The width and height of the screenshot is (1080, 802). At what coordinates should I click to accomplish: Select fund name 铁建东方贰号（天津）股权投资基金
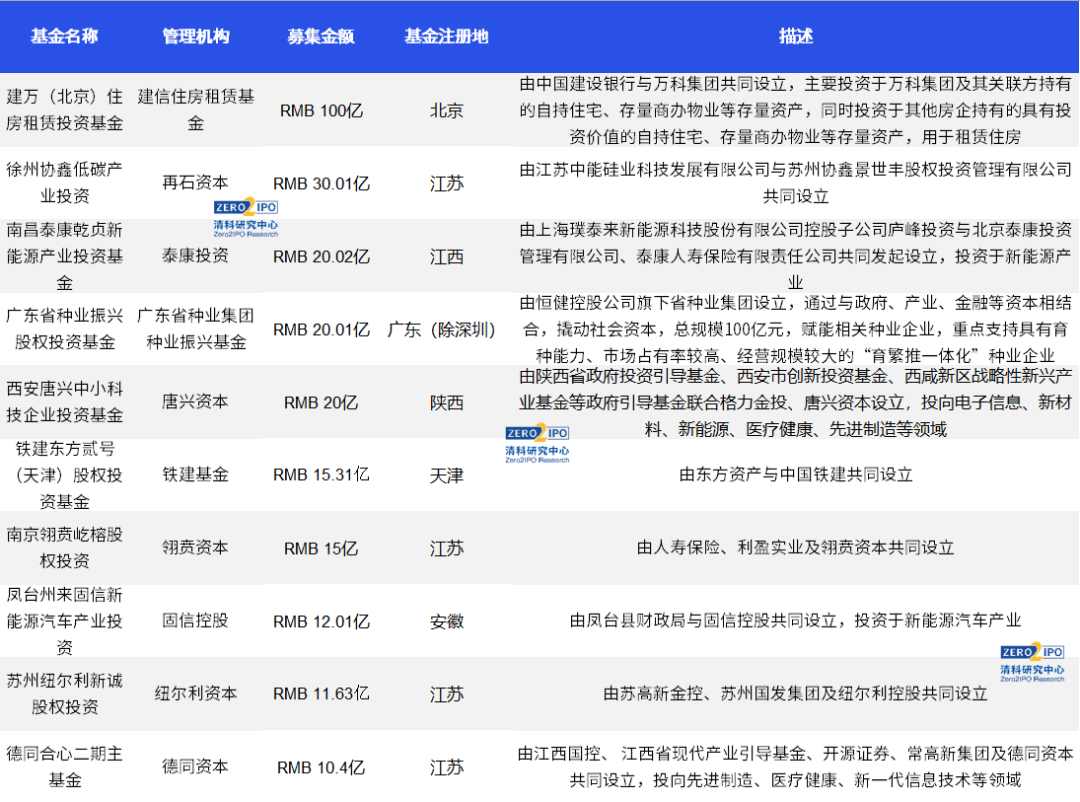click(x=64, y=475)
